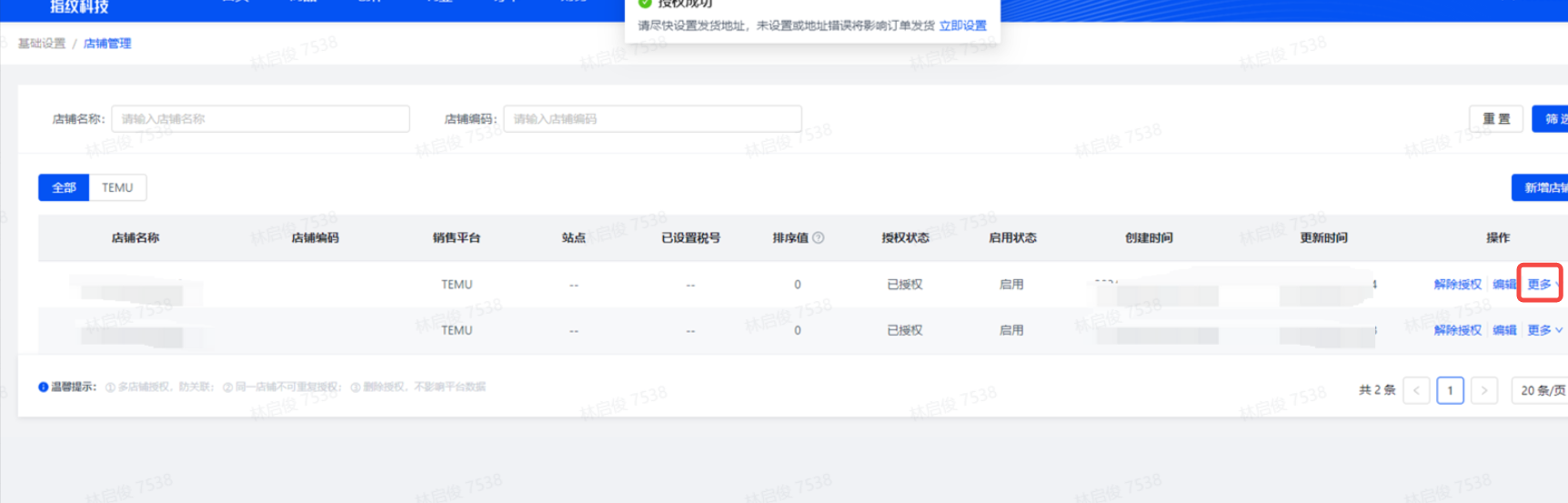1568x503 pixels.
Task: Focus the 店铺名称 input field
Action: [260, 119]
